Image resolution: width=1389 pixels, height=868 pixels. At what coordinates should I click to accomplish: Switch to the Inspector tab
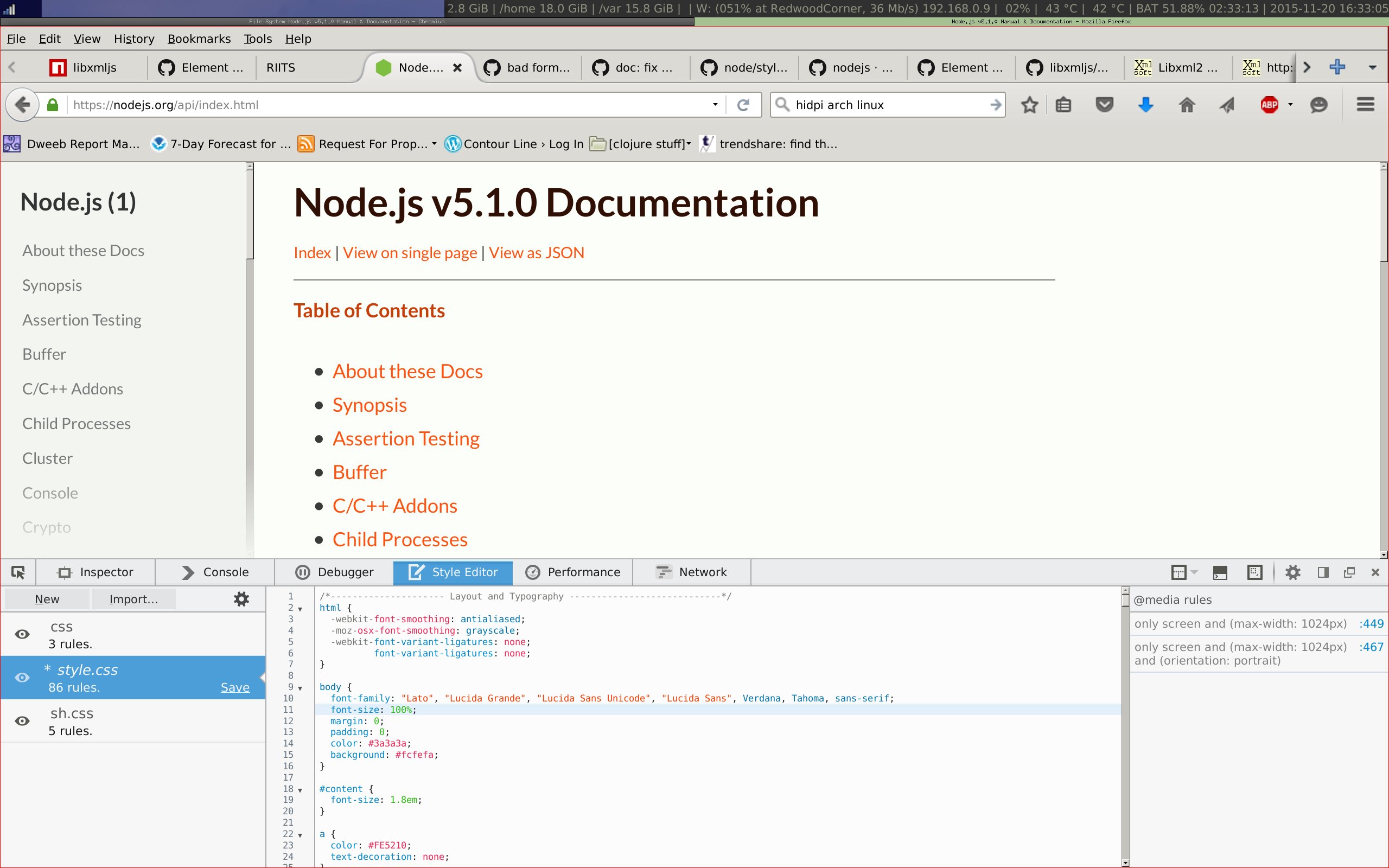[95, 572]
